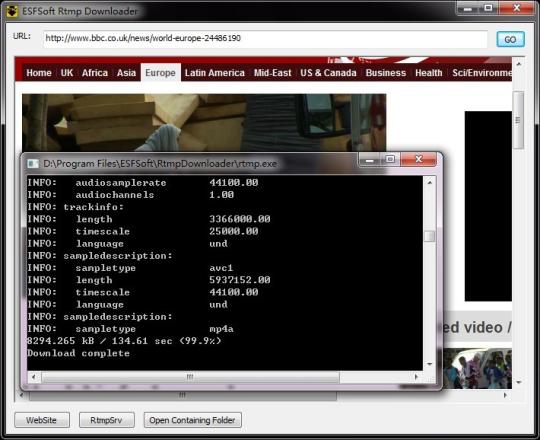Open the Latin America tab
The height and width of the screenshot is (440, 540).
point(215,73)
